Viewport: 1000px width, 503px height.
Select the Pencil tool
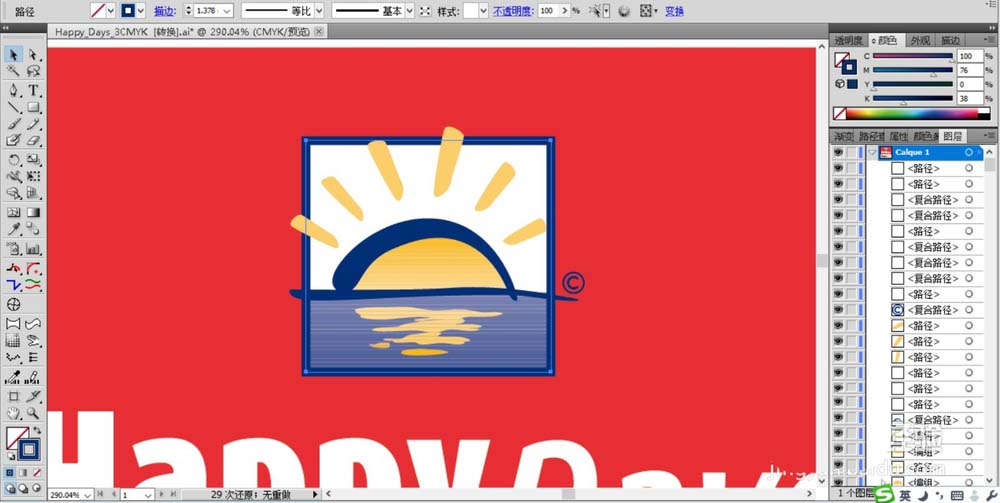point(33,124)
